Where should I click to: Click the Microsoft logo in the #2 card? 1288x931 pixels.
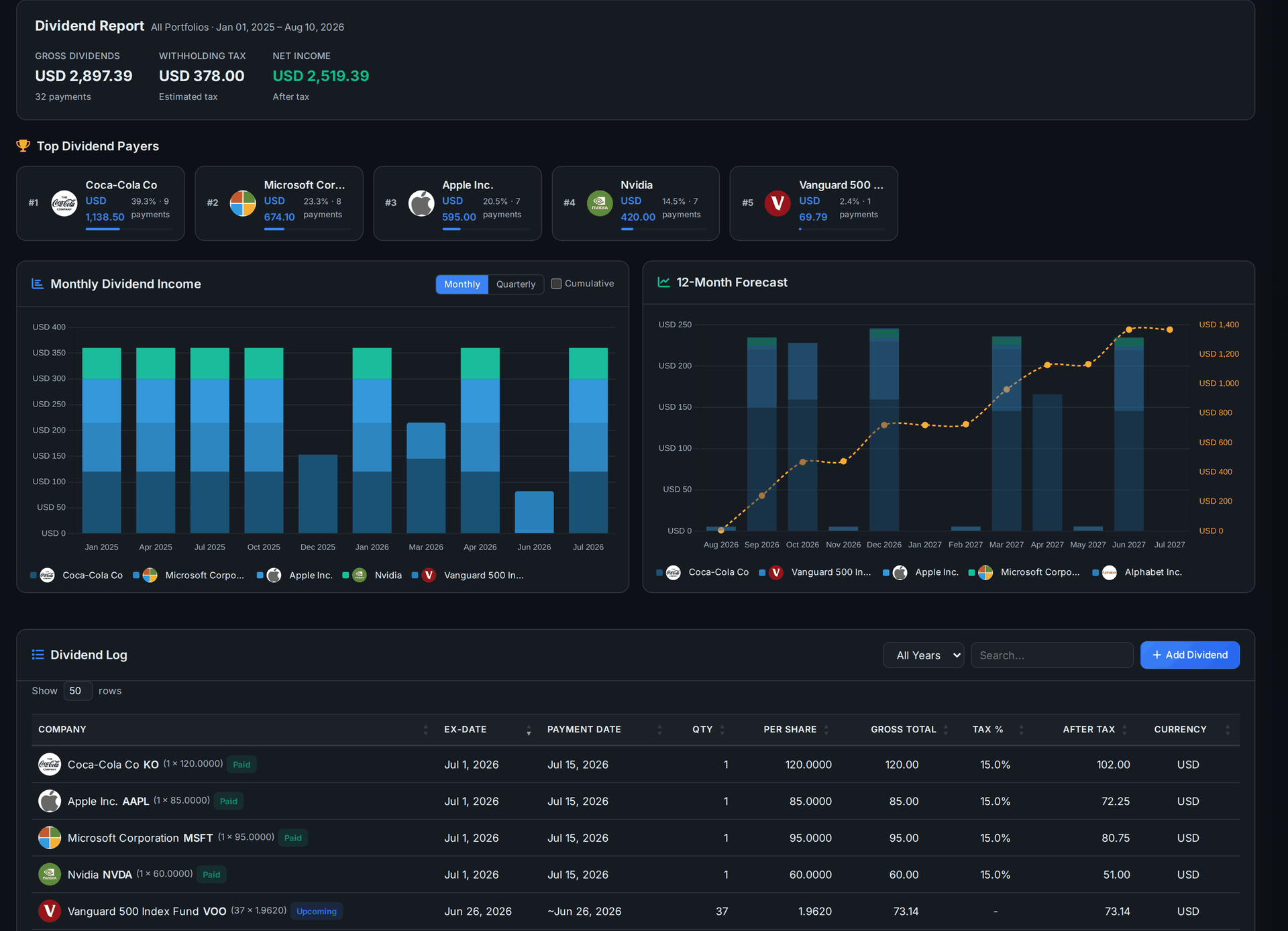point(243,203)
